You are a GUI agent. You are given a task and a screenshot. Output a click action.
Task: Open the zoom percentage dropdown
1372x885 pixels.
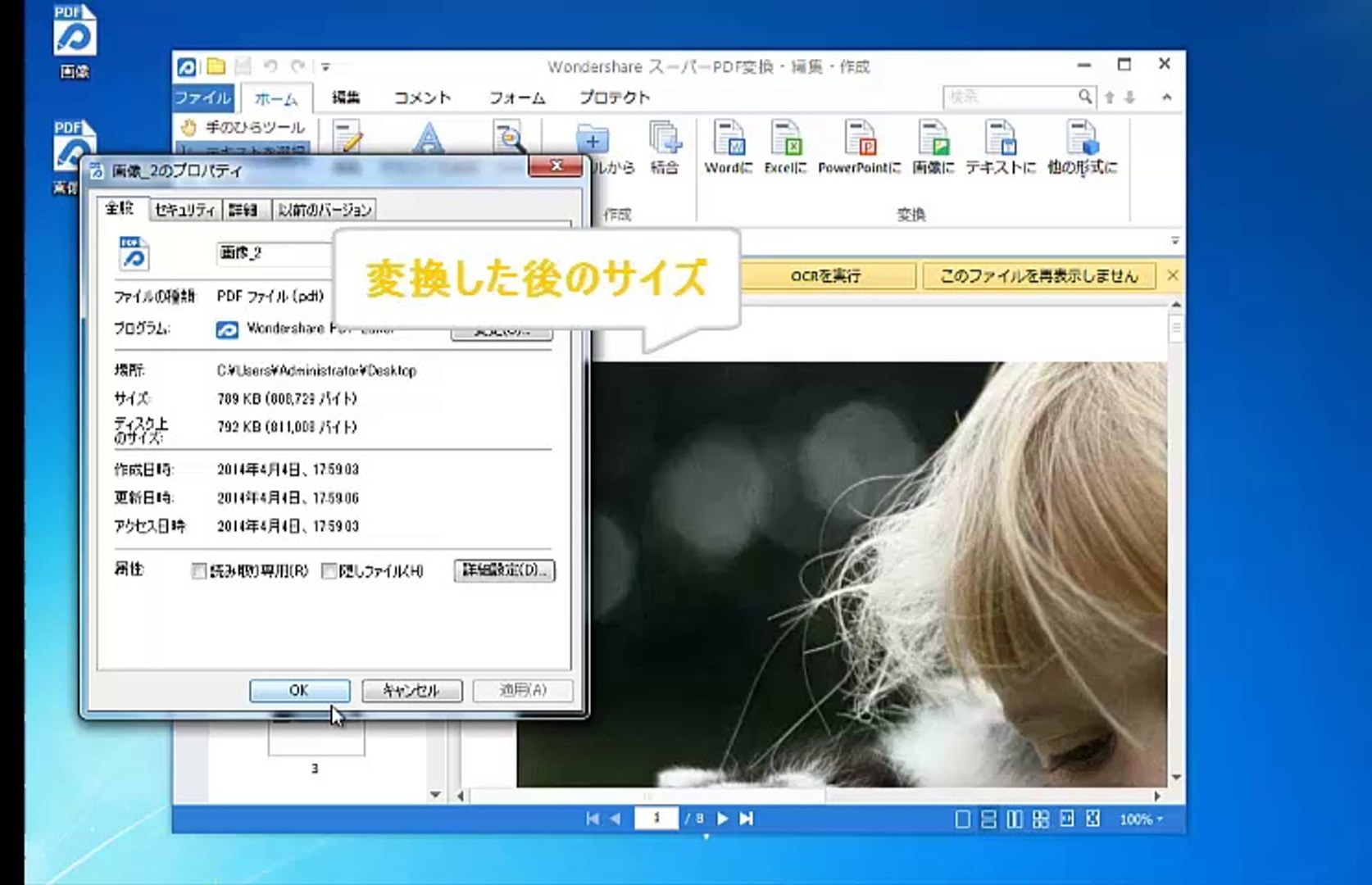pos(1141,819)
